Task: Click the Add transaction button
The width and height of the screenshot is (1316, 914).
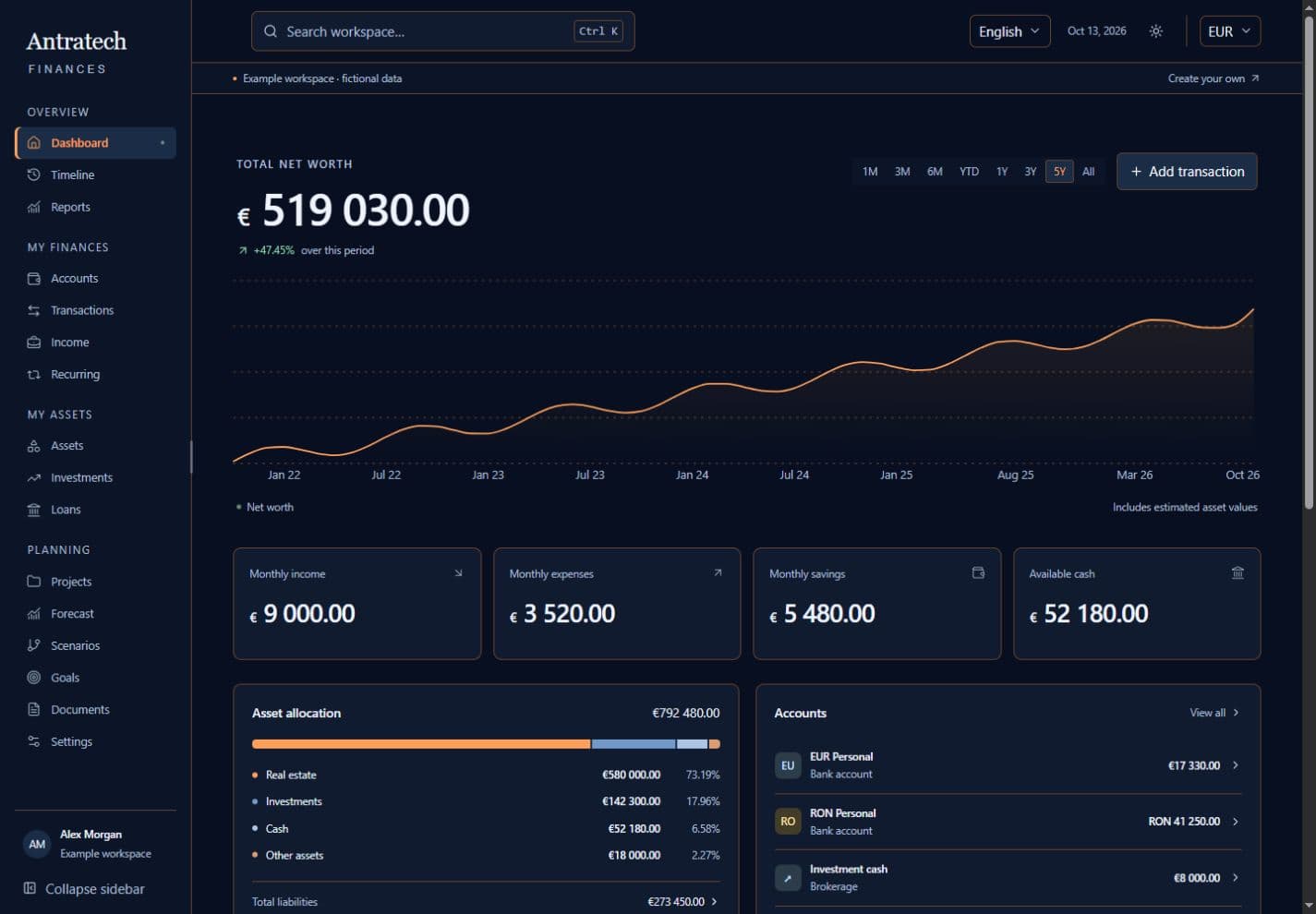Action: tap(1187, 172)
